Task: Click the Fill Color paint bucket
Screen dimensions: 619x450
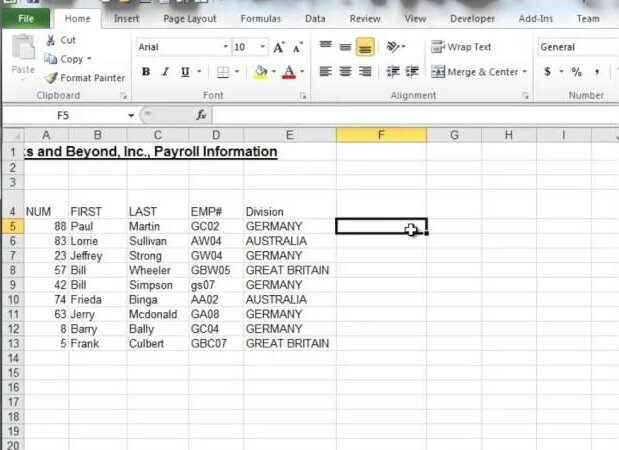Action: coord(261,72)
